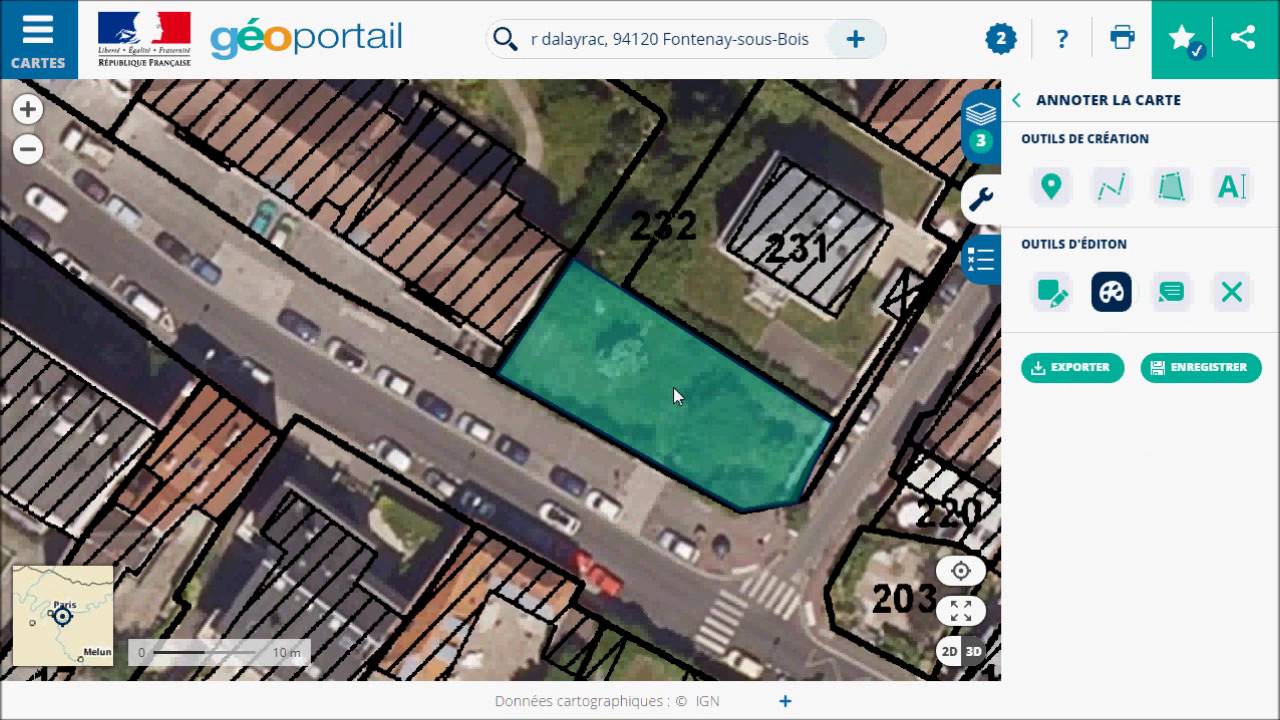The width and height of the screenshot is (1280, 720).
Task: Edit the address search field
Action: click(x=669, y=39)
